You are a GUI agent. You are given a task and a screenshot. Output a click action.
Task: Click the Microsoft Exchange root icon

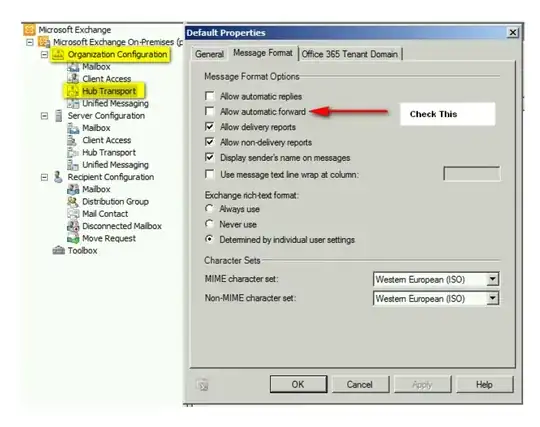pos(29,30)
